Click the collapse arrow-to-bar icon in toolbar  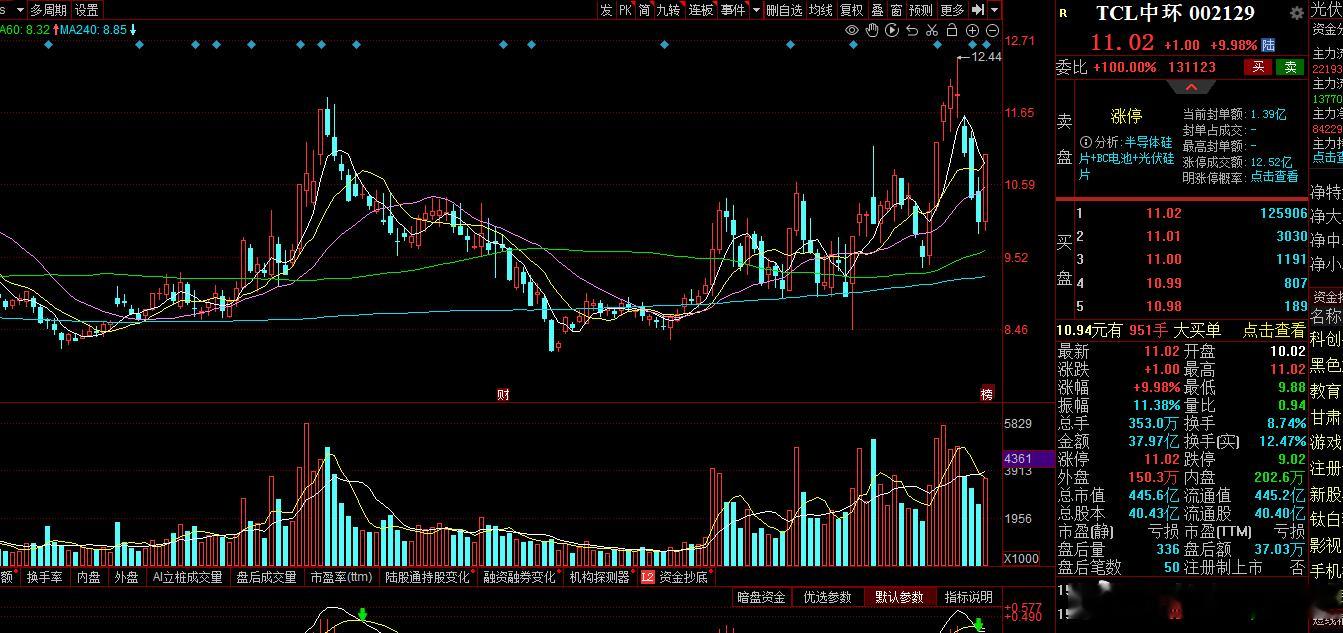pos(977,9)
